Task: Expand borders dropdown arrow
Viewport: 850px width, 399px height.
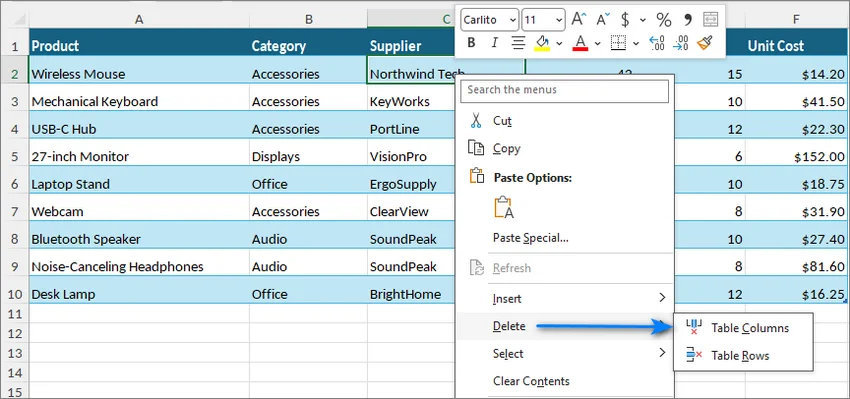Action: pyautogui.click(x=636, y=43)
